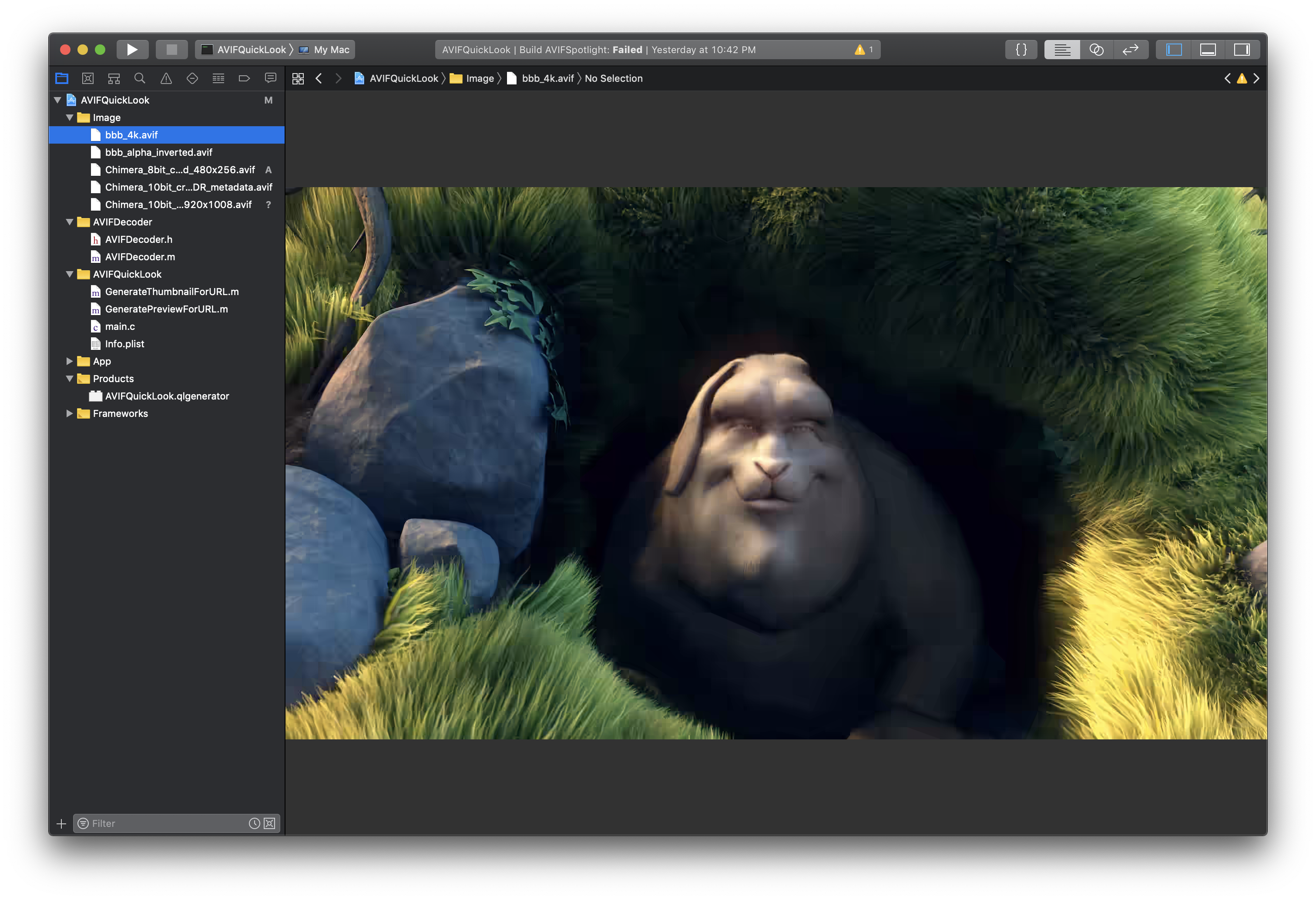This screenshot has width=1316, height=900.
Task: Open the Report navigator
Action: click(x=271, y=78)
